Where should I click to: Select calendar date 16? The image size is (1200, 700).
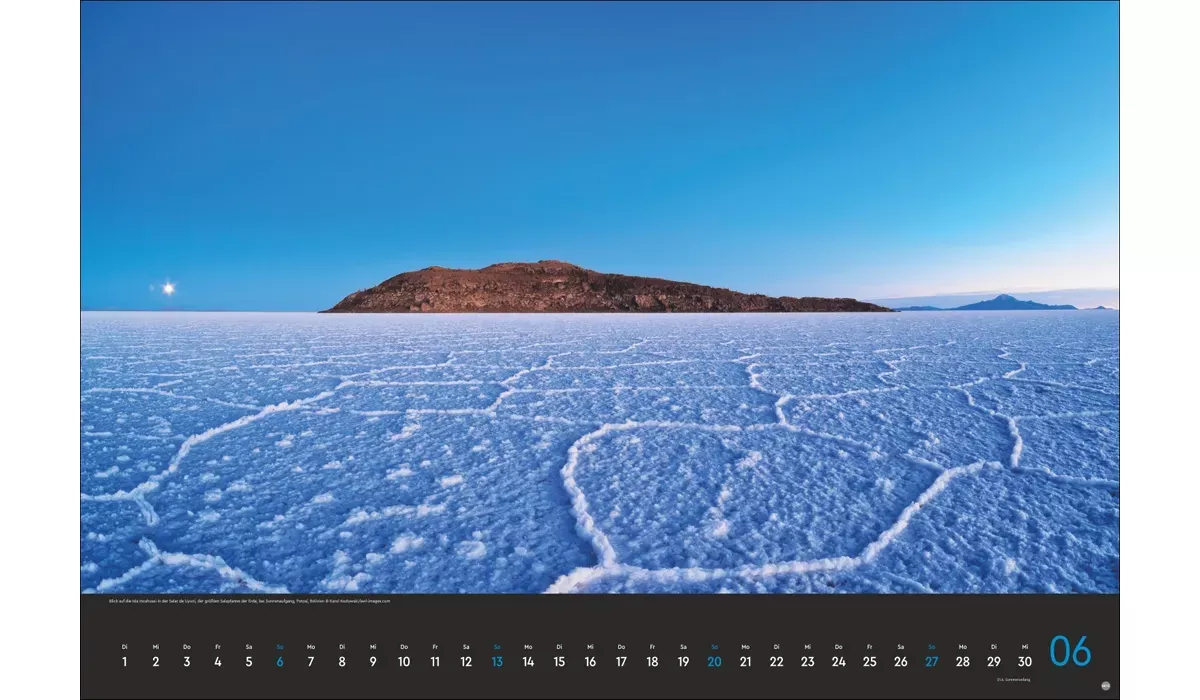590,662
